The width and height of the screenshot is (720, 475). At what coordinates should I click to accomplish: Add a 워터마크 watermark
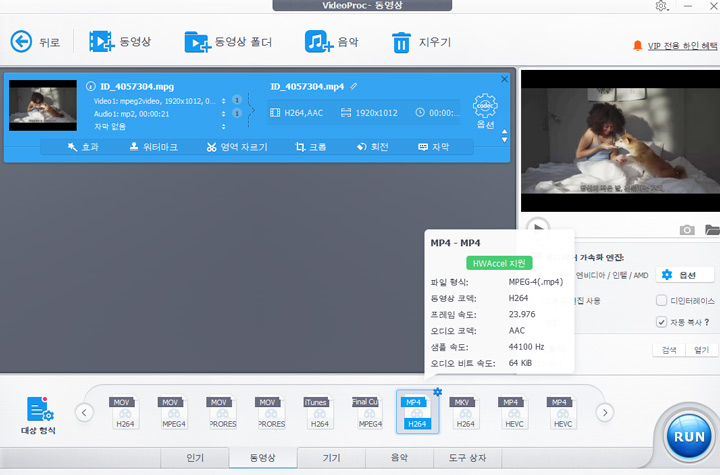click(153, 147)
